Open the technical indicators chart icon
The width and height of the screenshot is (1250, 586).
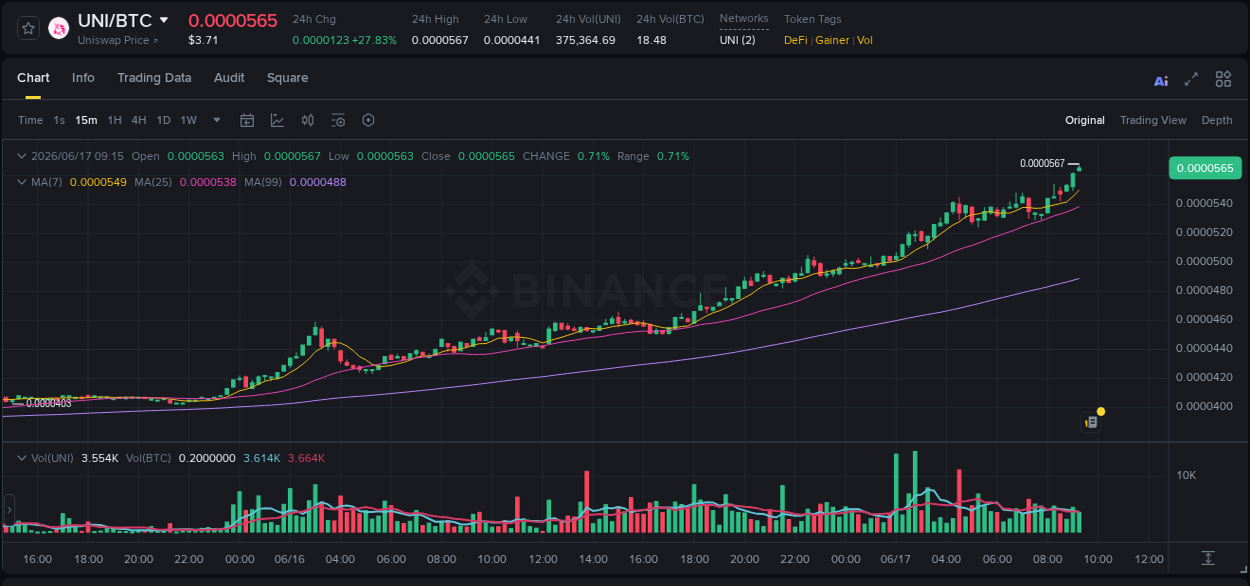[277, 120]
